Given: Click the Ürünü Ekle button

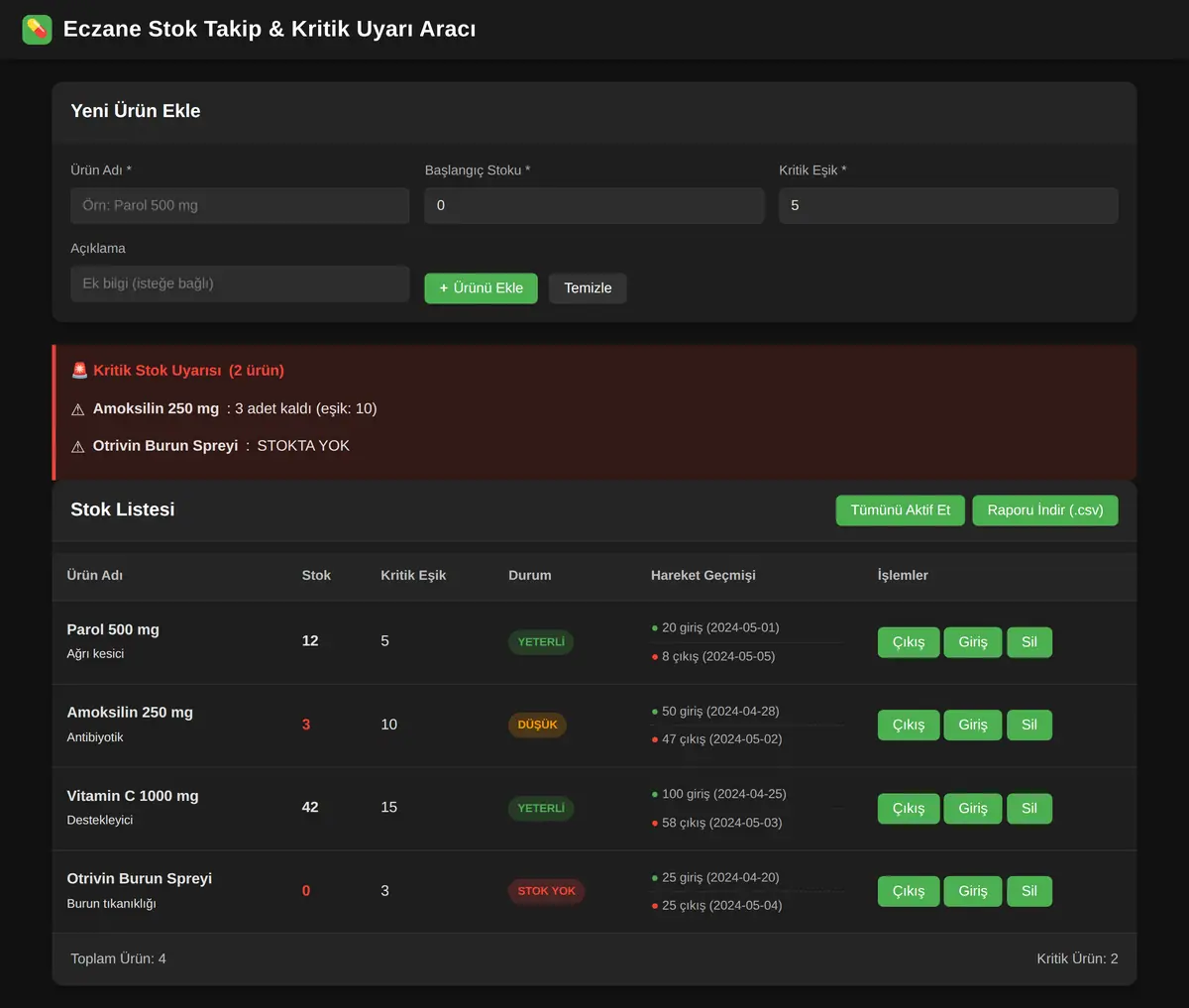Looking at the screenshot, I should pos(481,288).
